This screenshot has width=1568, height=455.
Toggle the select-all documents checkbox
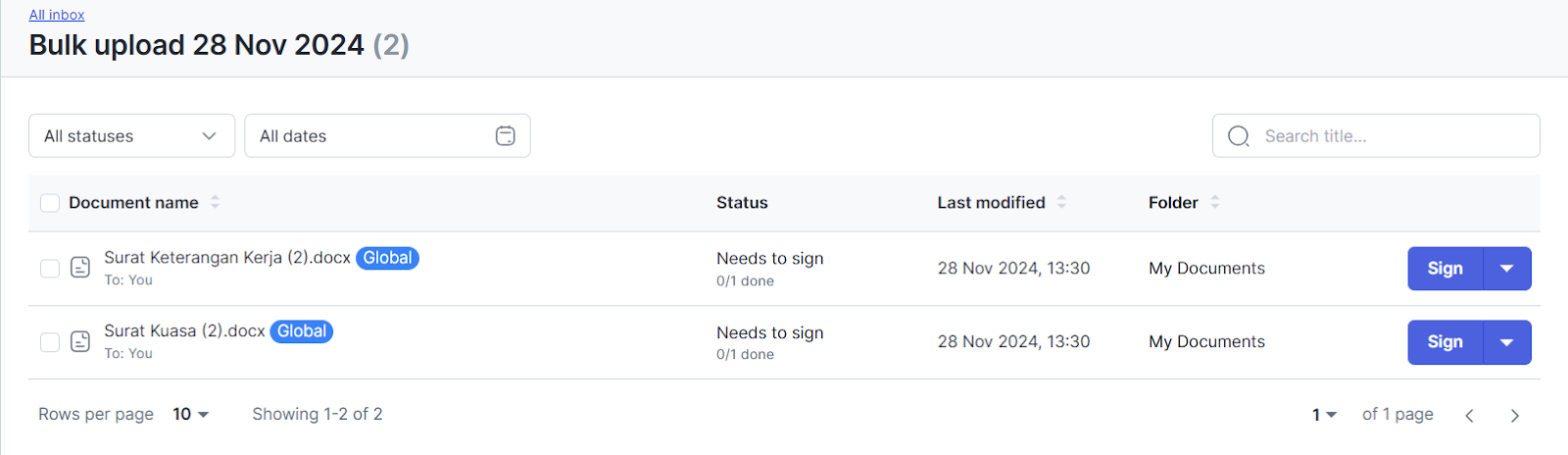coord(50,203)
